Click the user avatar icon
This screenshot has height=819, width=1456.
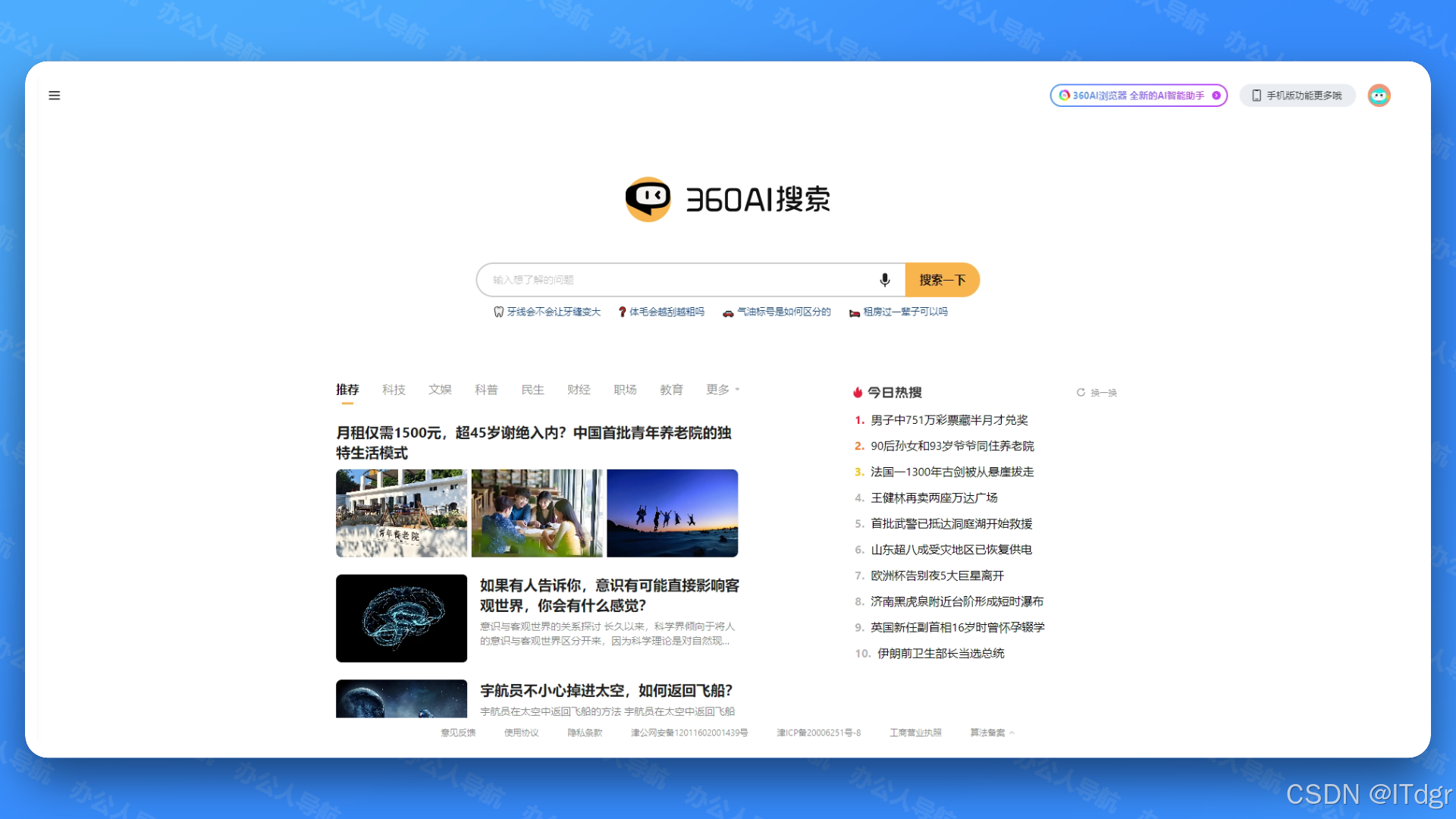(x=1379, y=96)
